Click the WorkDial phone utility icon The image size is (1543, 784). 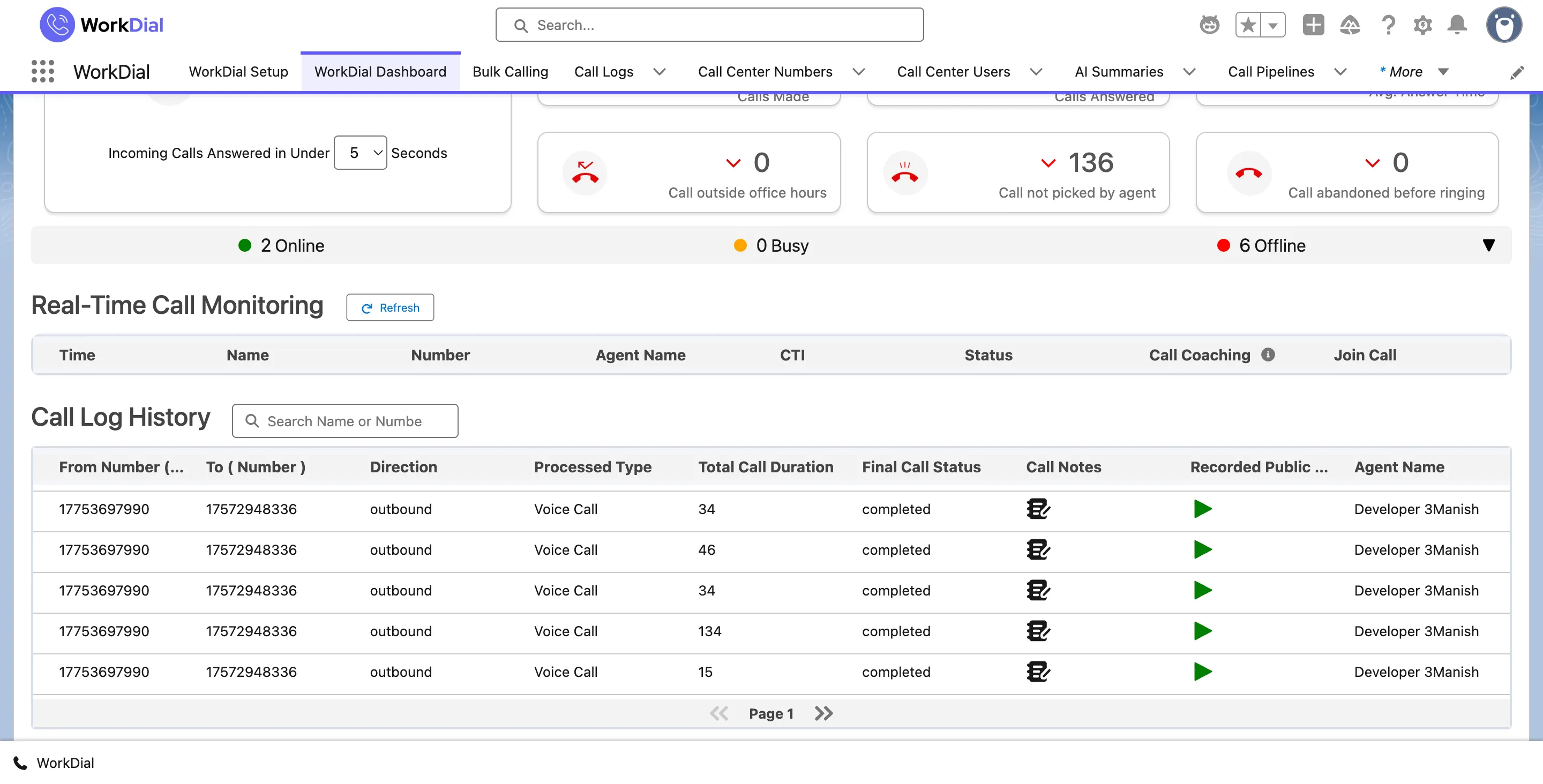coord(20,763)
